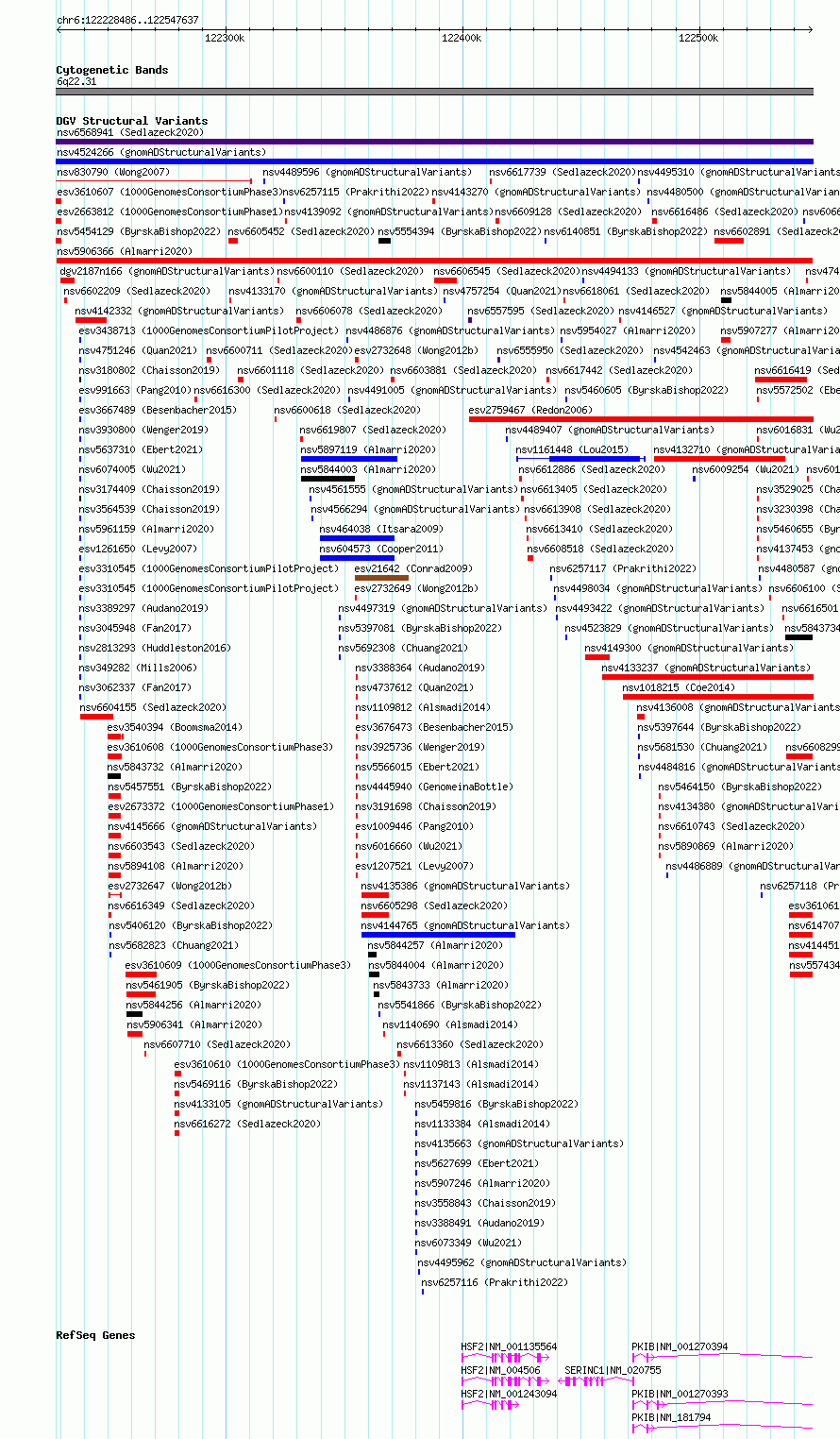840x1439 pixels.
Task: Select nsv5461905 (ByrskaBishop2022) label
Action: click(208, 985)
